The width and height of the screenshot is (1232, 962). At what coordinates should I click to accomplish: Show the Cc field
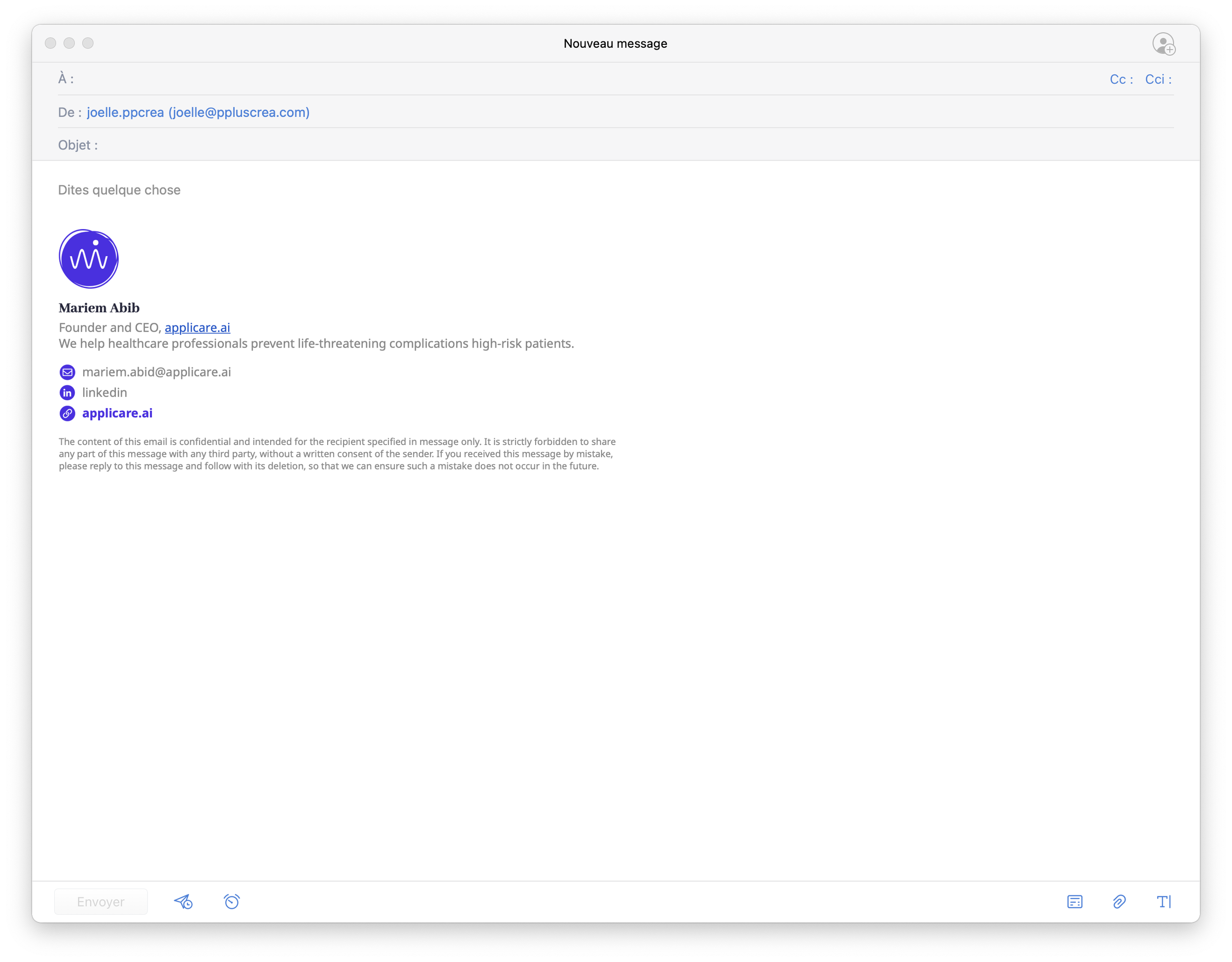[x=1121, y=79]
